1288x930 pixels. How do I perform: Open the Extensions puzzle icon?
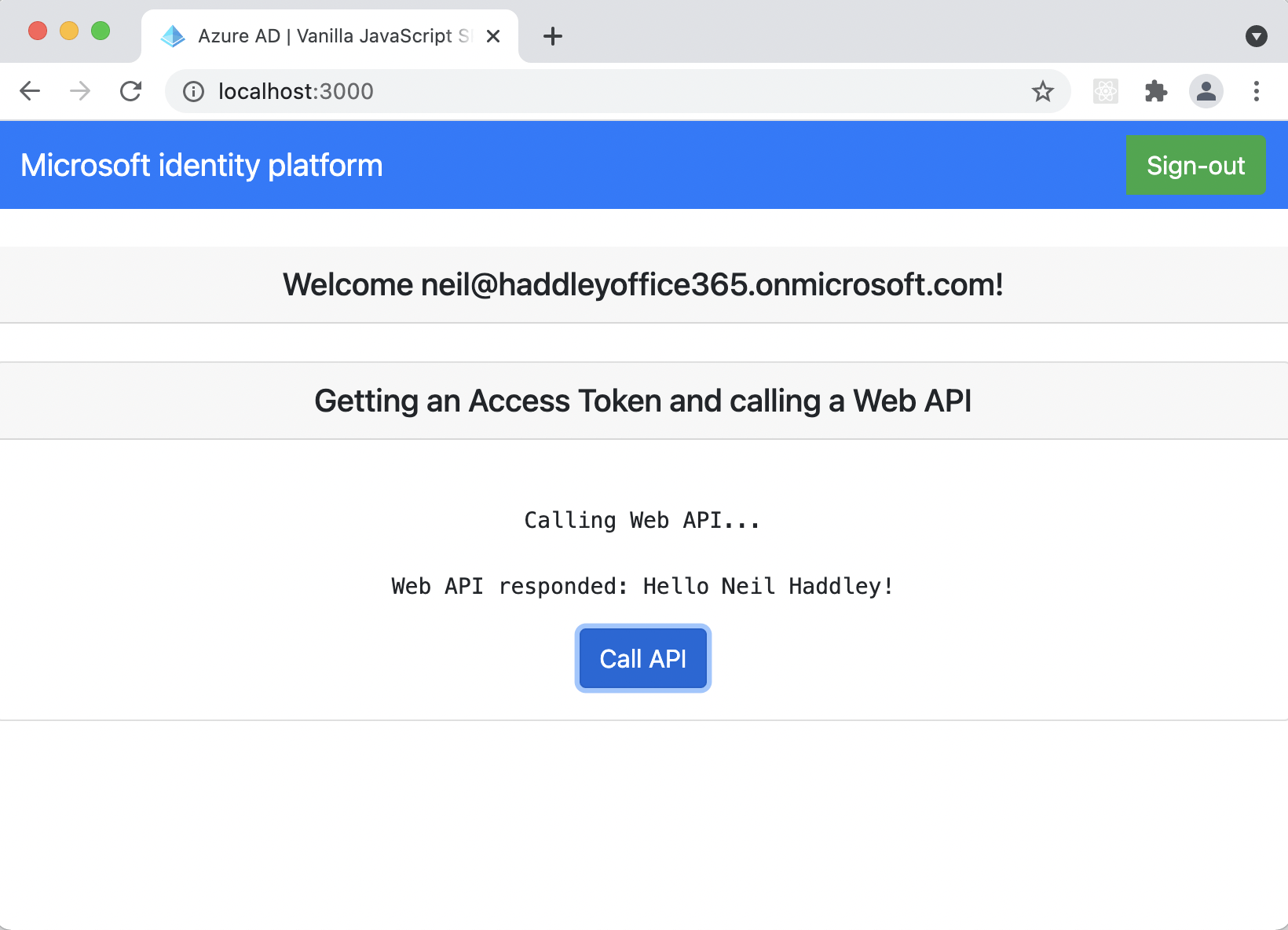(1155, 91)
